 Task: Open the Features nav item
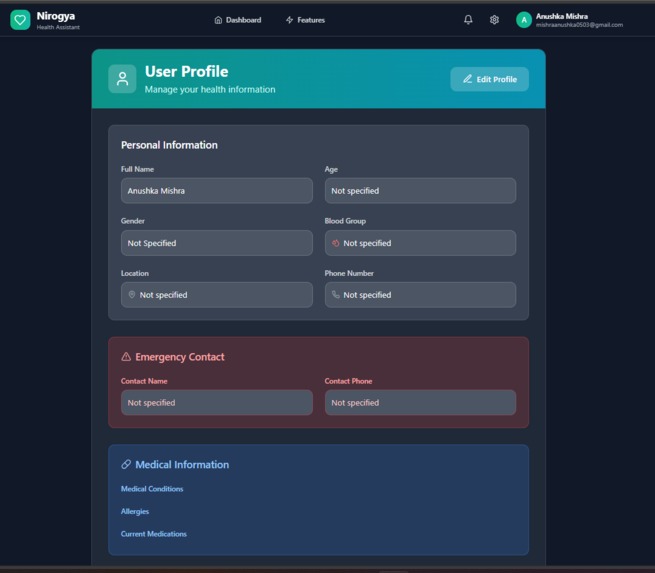tap(305, 20)
